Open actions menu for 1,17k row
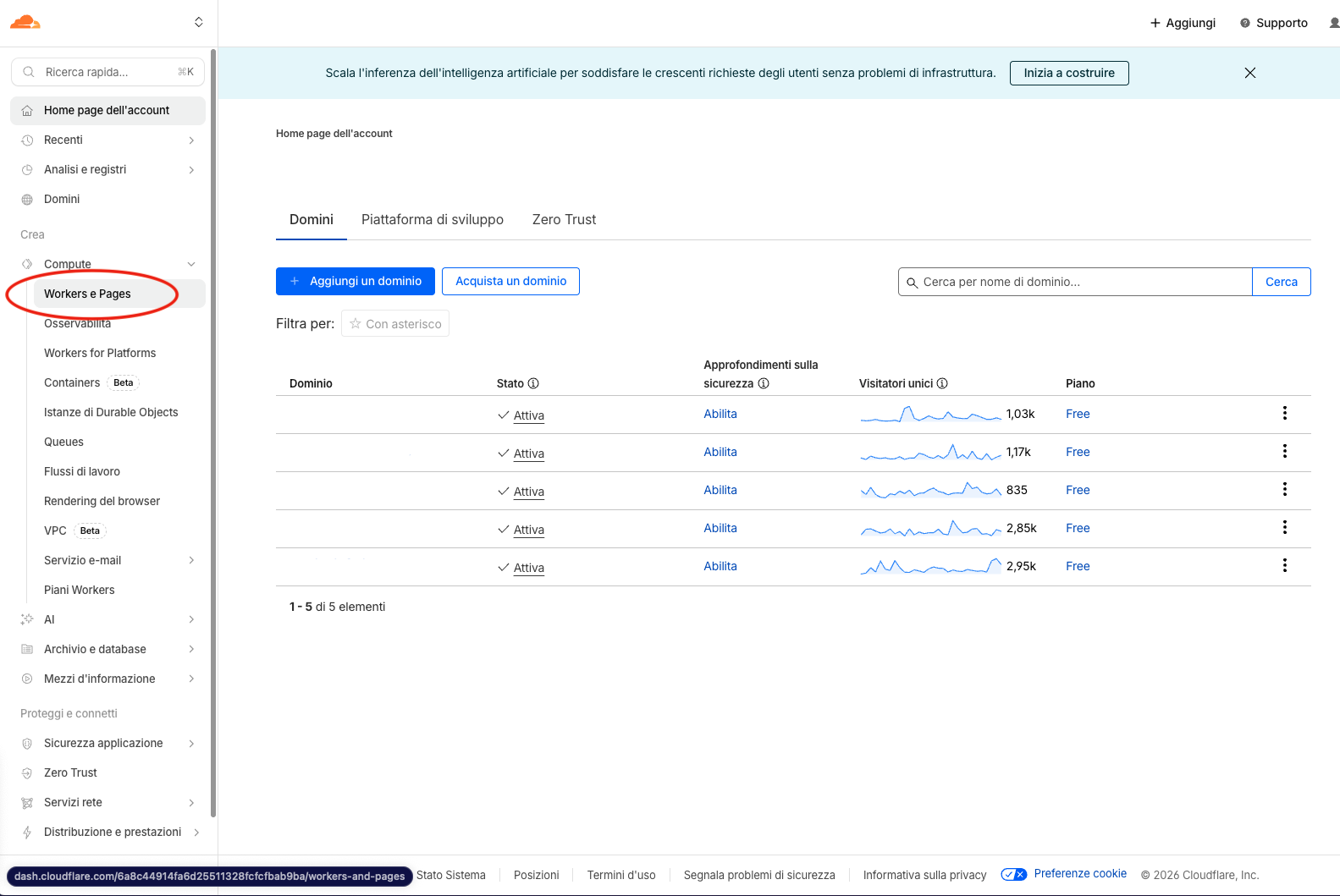 click(1285, 451)
